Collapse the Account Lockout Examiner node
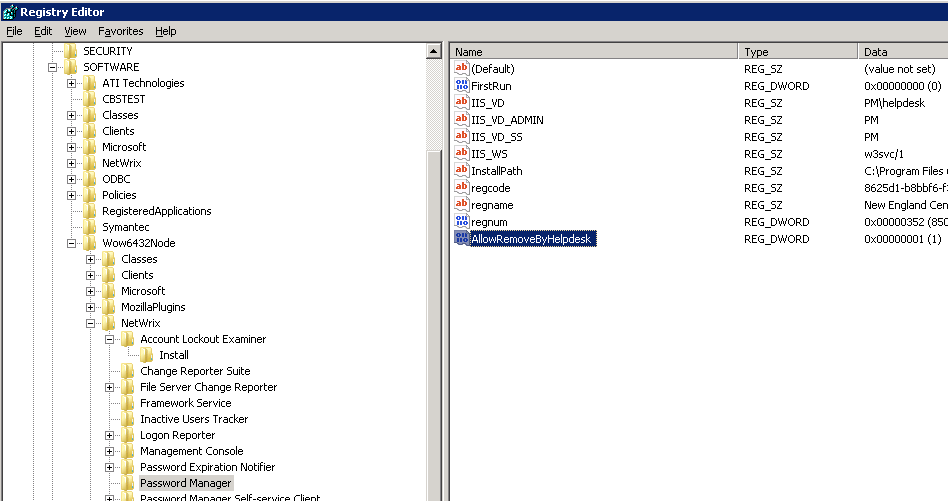This screenshot has height=501, width=949. click(x=110, y=339)
